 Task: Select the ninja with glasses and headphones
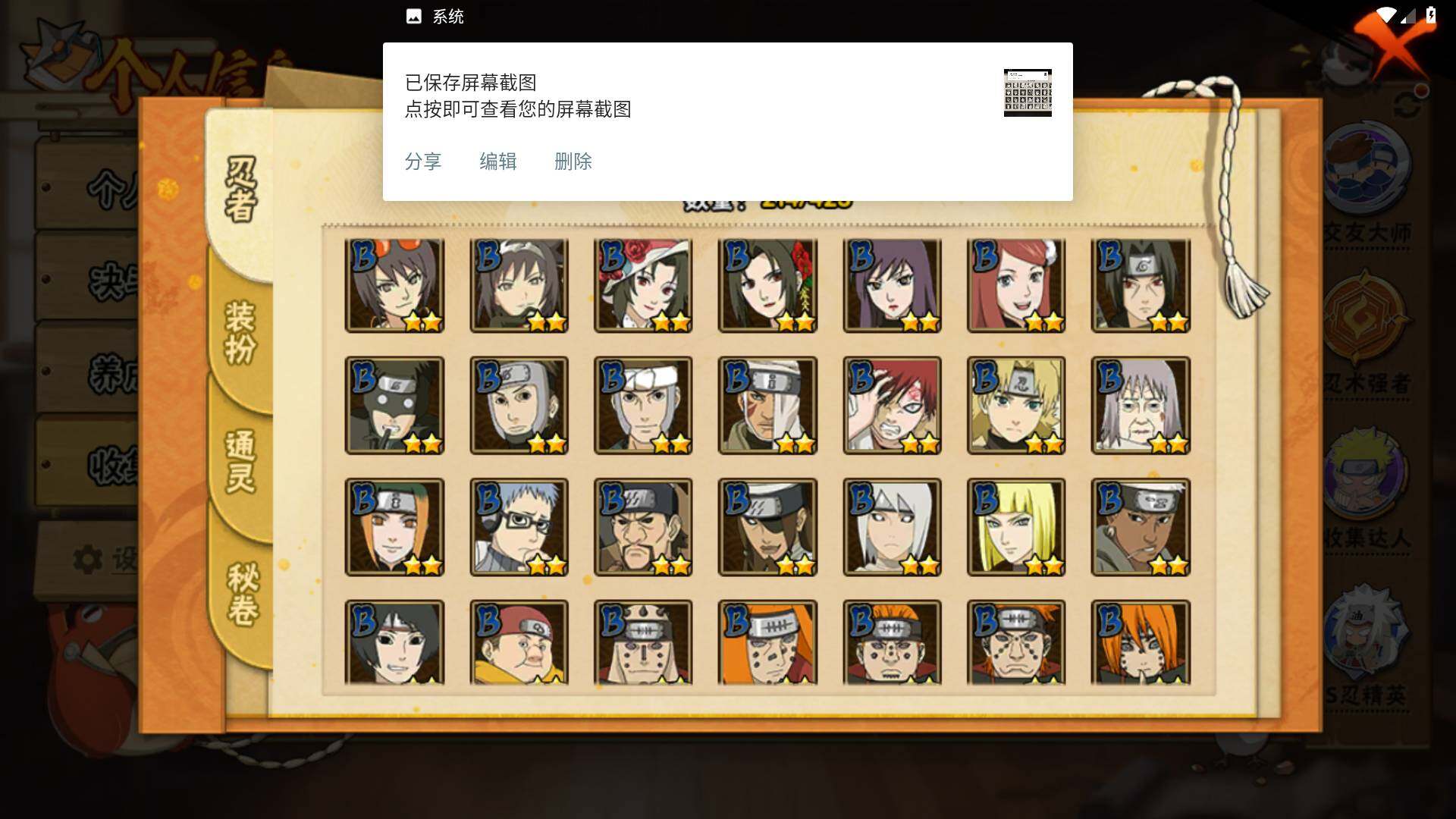[x=519, y=527]
